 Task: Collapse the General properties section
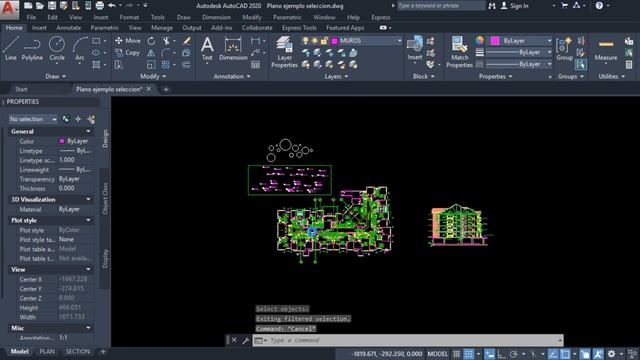(89, 131)
